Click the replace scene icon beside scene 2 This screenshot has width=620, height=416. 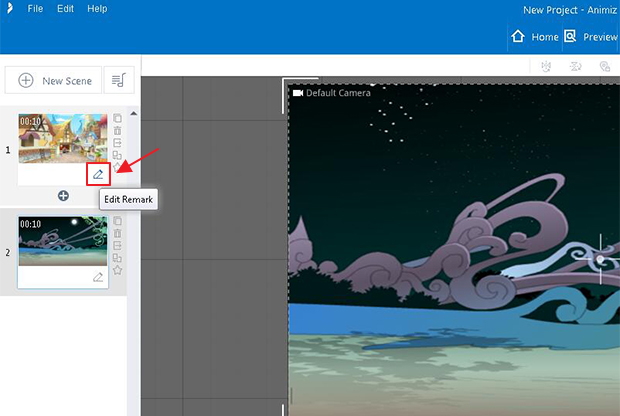(117, 258)
